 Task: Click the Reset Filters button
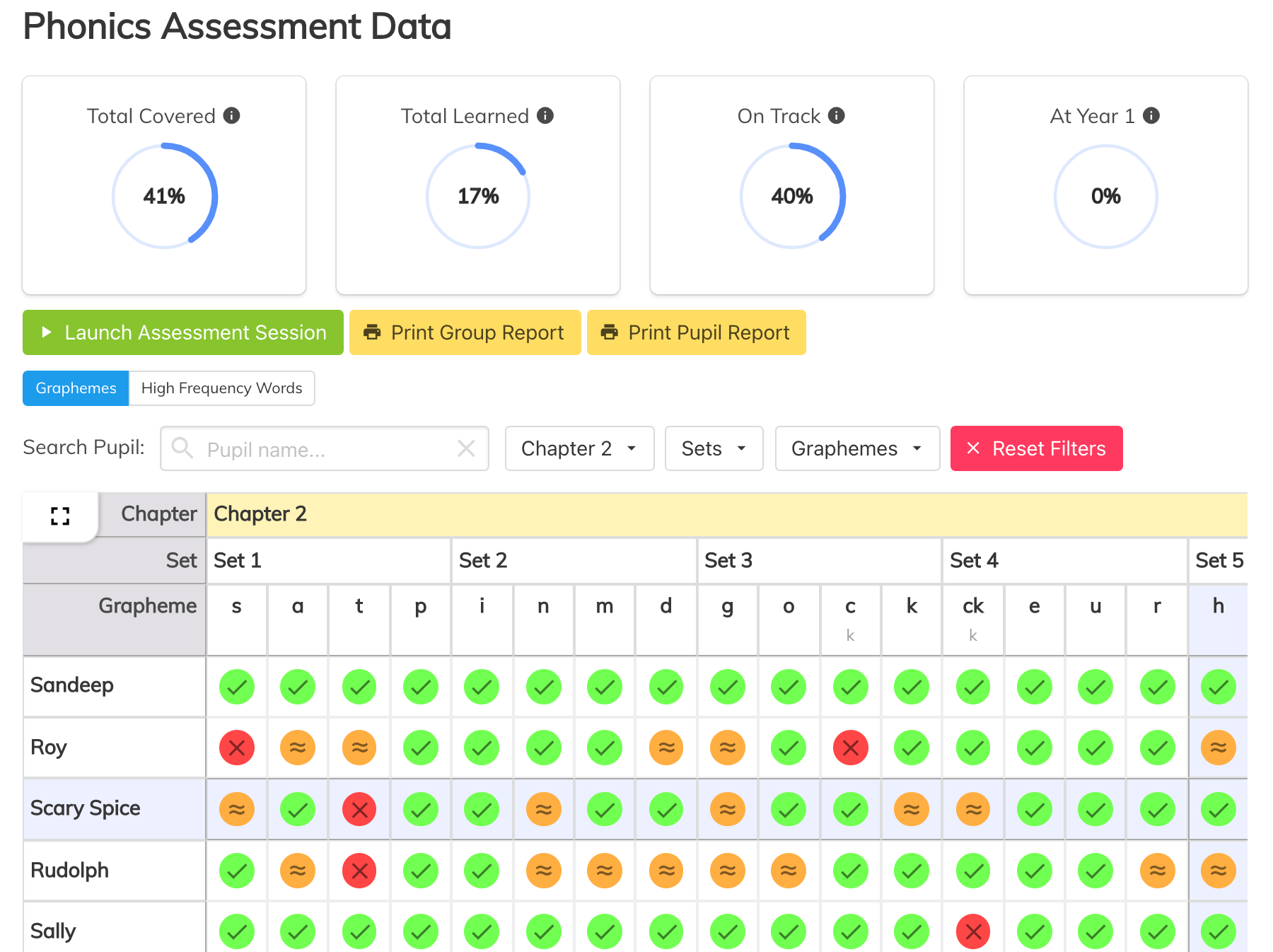coord(1037,448)
